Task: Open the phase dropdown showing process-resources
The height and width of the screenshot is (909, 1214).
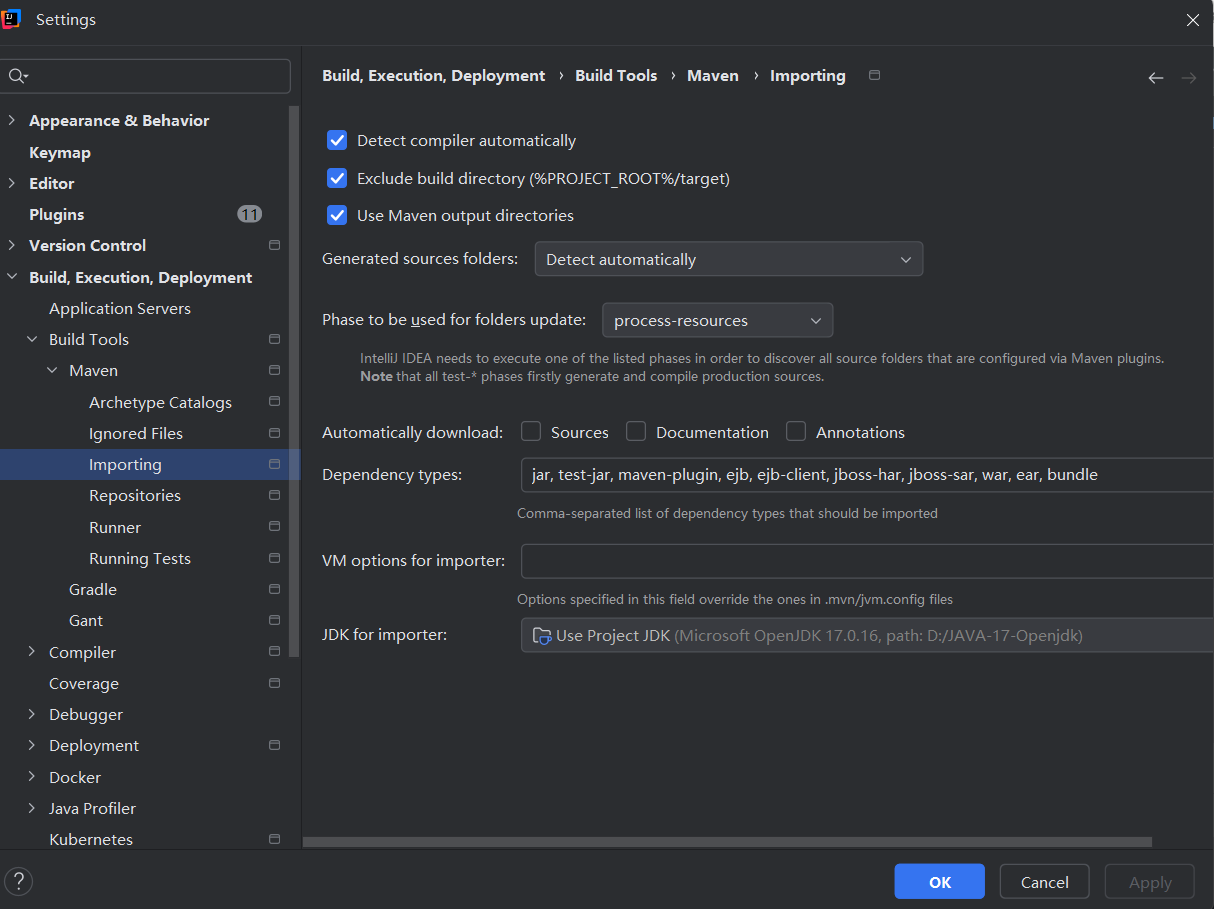Action: pyautogui.click(x=717, y=320)
